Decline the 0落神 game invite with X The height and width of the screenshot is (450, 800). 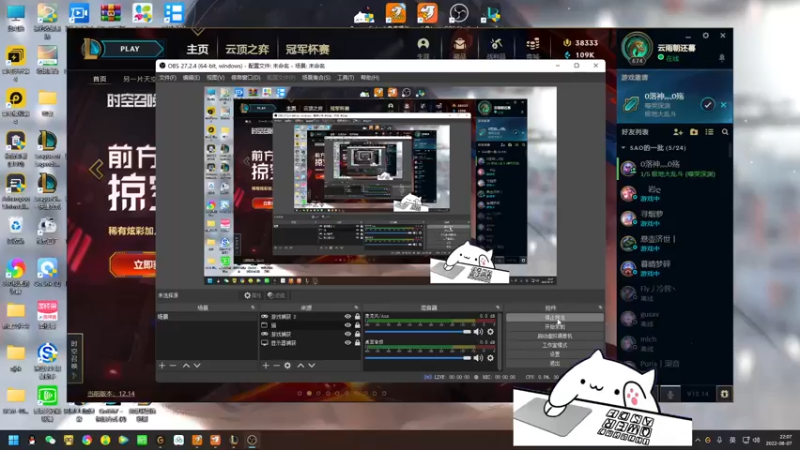pyautogui.click(x=723, y=105)
